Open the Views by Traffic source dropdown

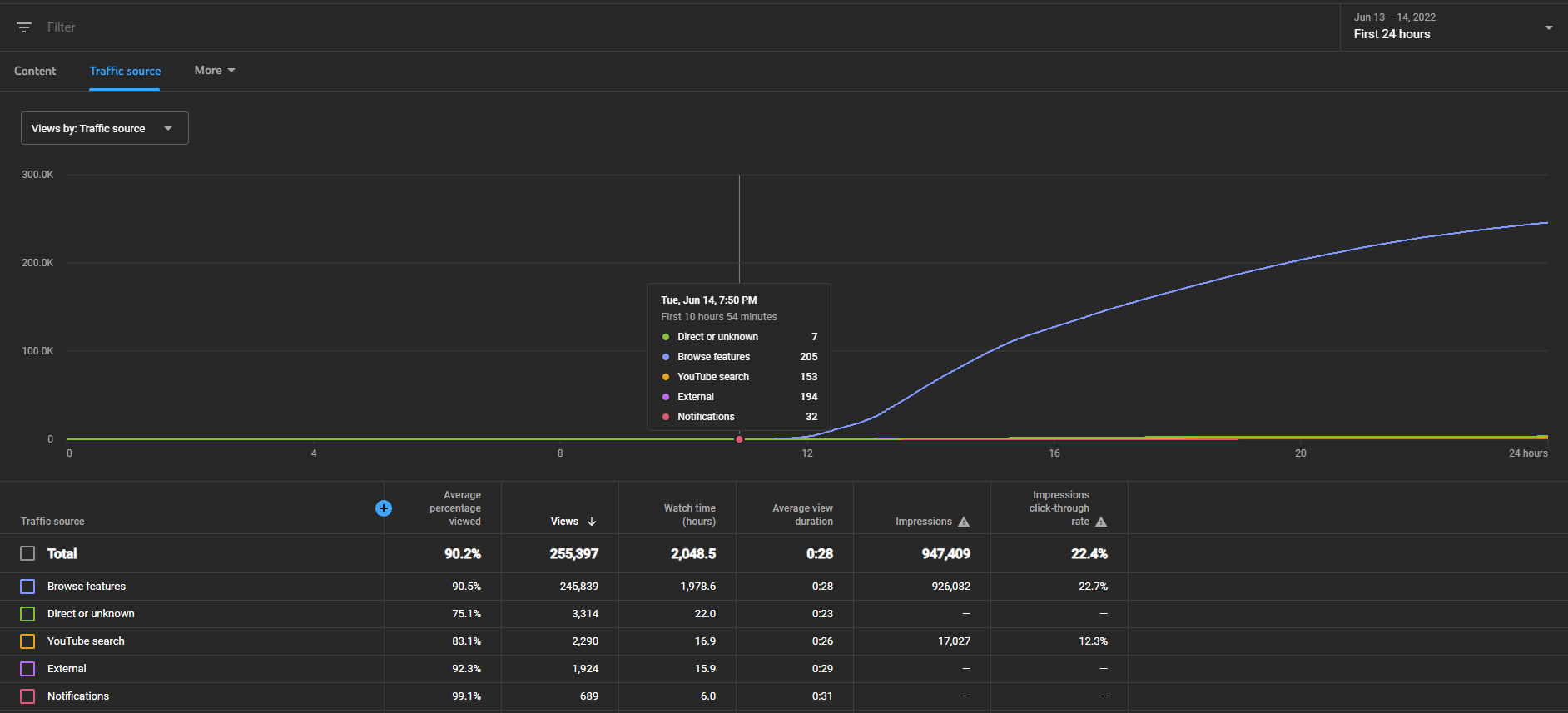coord(105,128)
